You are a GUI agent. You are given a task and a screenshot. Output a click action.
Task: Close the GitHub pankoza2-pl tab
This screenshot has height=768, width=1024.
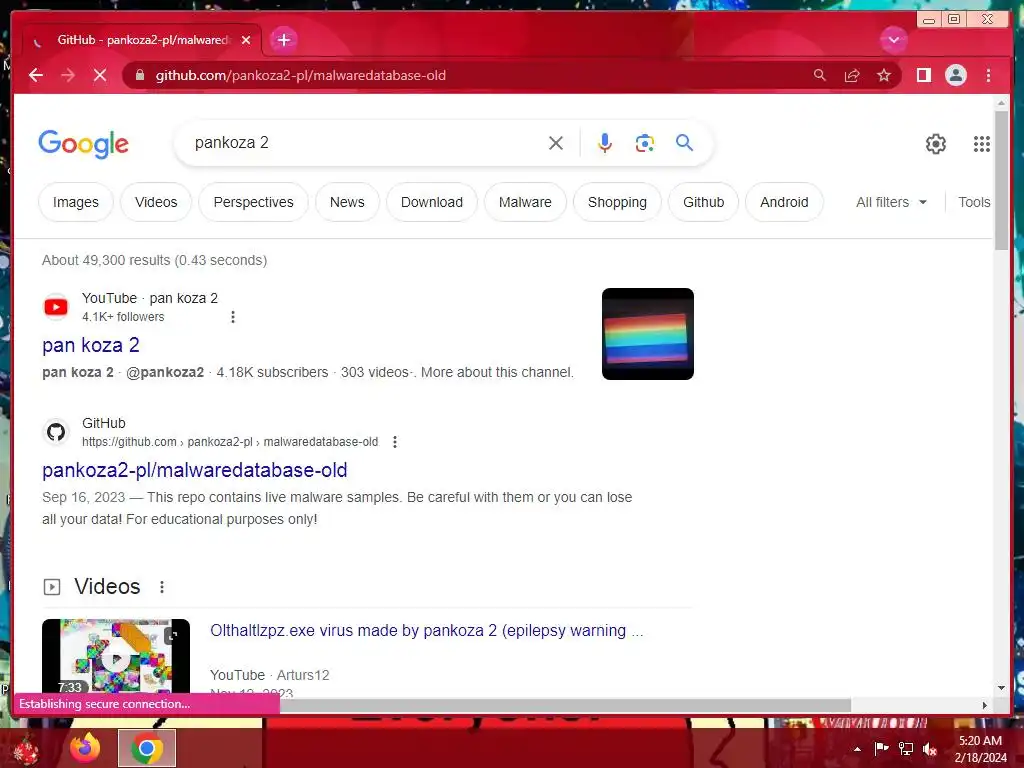point(246,40)
